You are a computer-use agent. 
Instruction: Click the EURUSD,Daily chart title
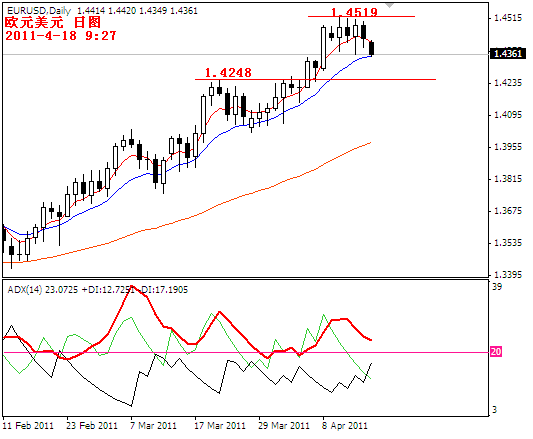click(39, 11)
